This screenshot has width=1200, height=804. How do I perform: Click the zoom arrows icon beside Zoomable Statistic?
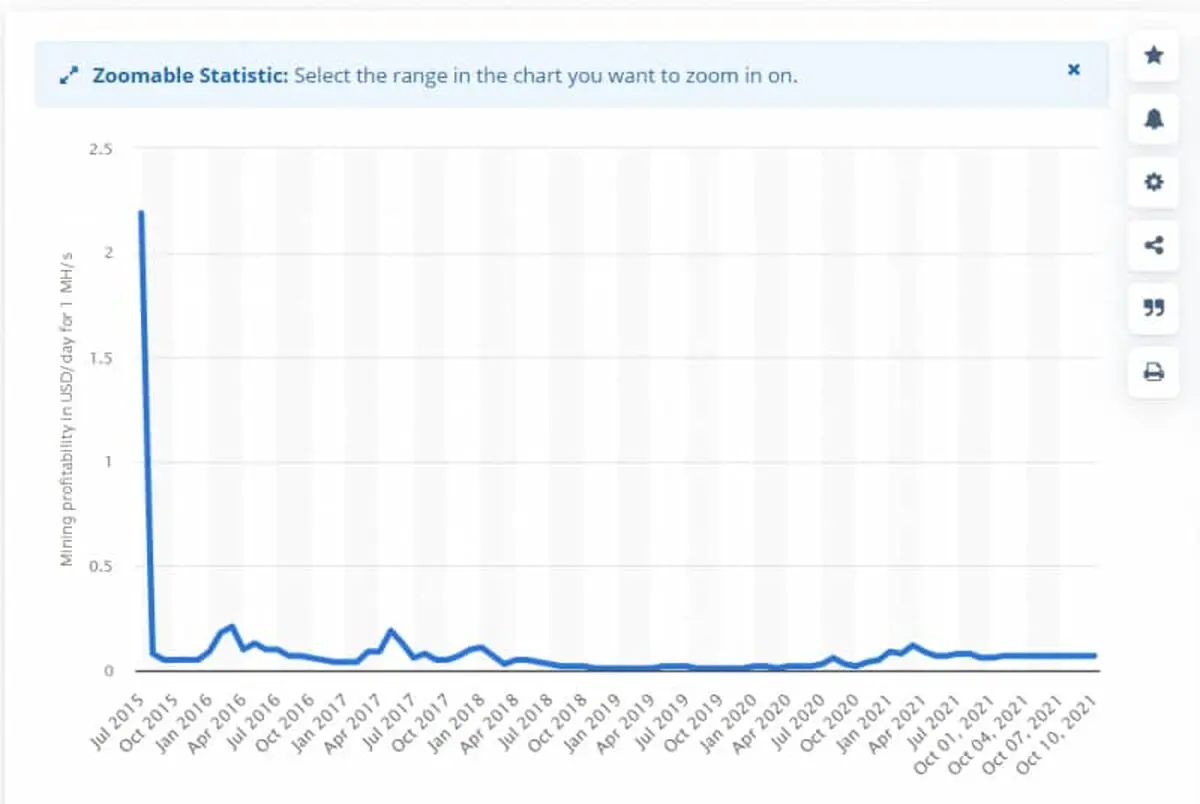click(69, 76)
